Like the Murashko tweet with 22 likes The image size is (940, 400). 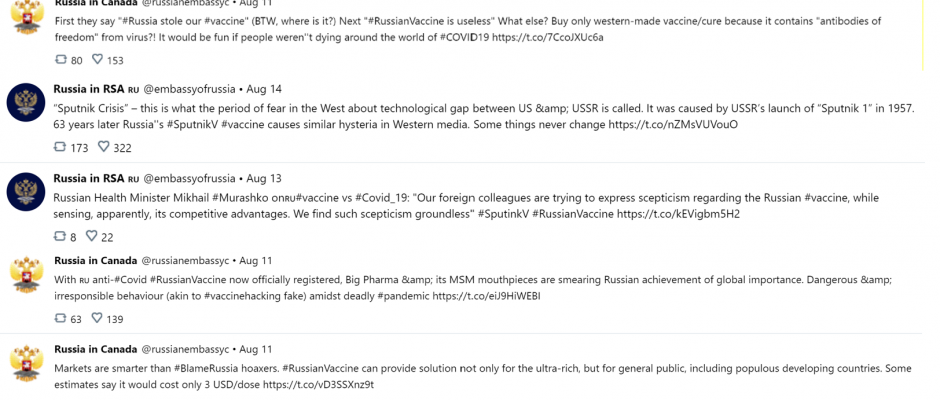click(x=92, y=236)
